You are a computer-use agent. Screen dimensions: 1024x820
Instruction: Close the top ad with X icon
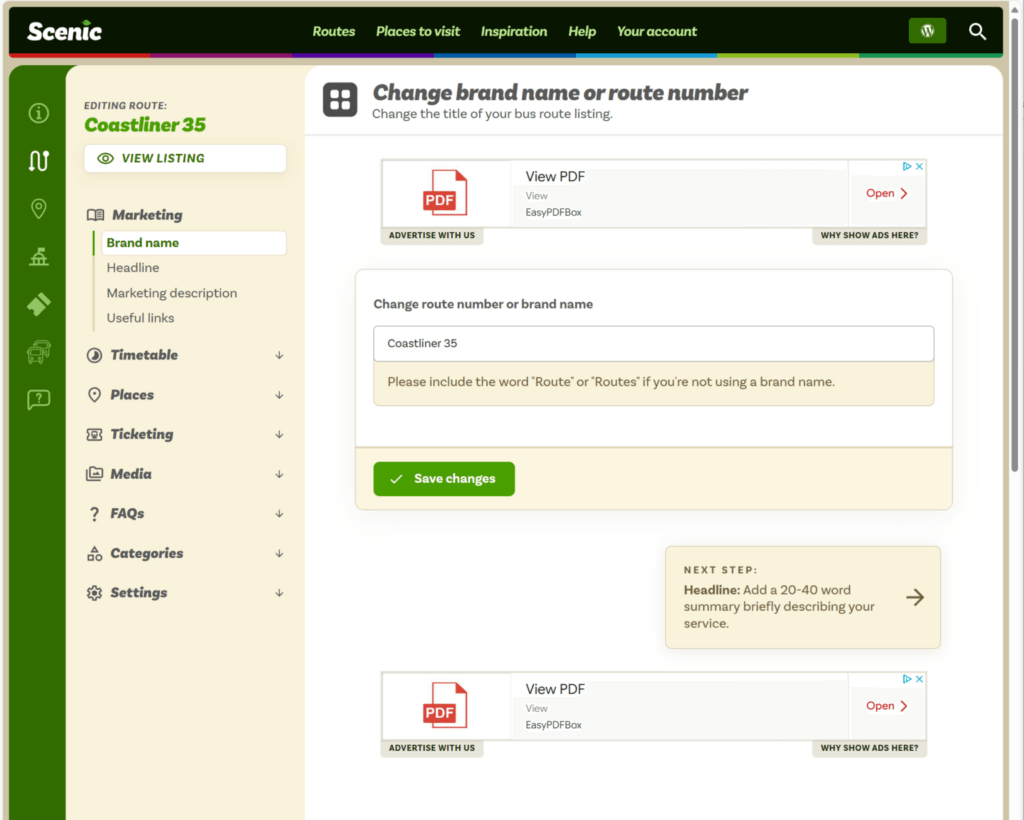[x=919, y=166]
